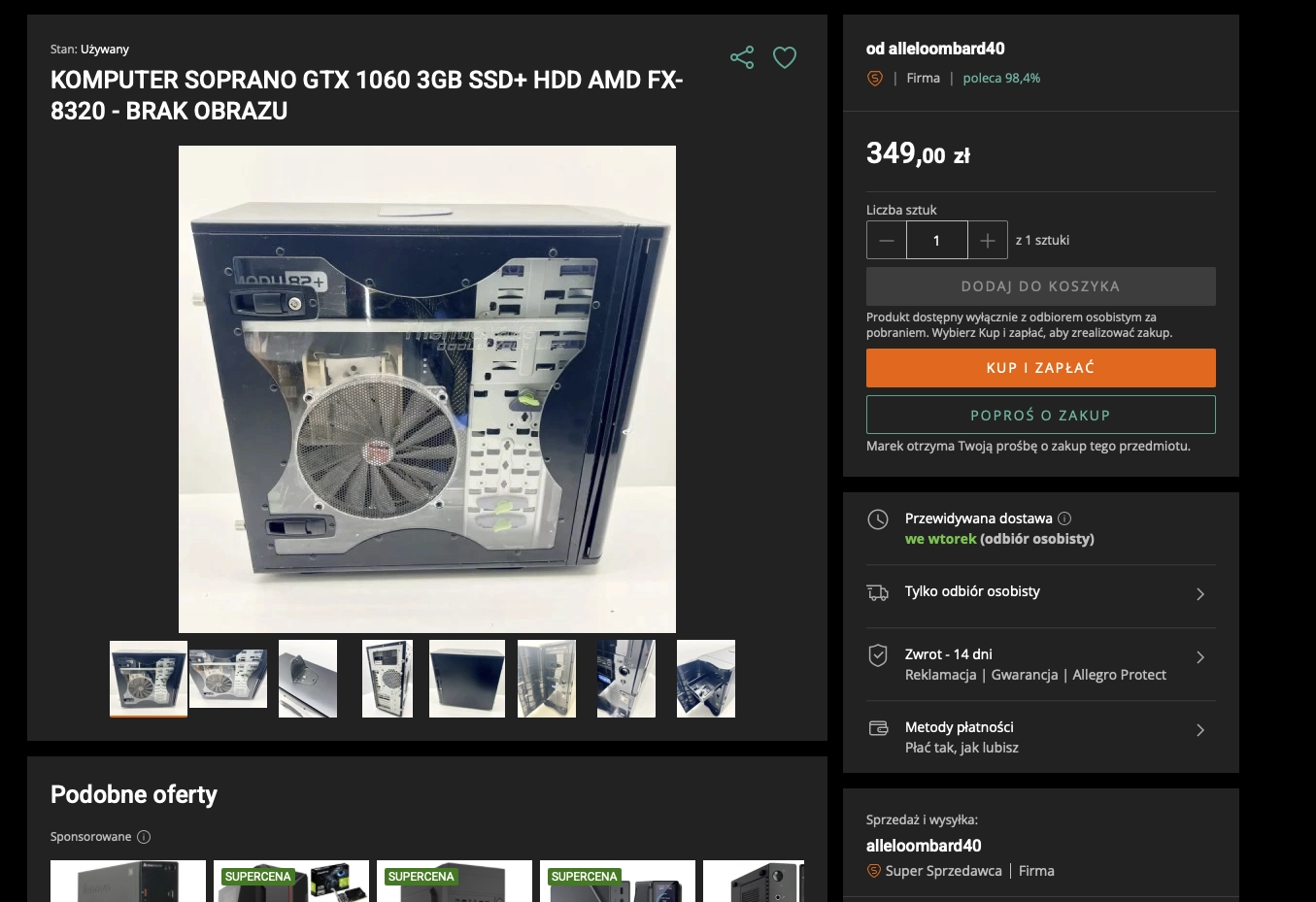Decrease quantity with the minus button
This screenshot has height=902, width=1316.
click(887, 240)
